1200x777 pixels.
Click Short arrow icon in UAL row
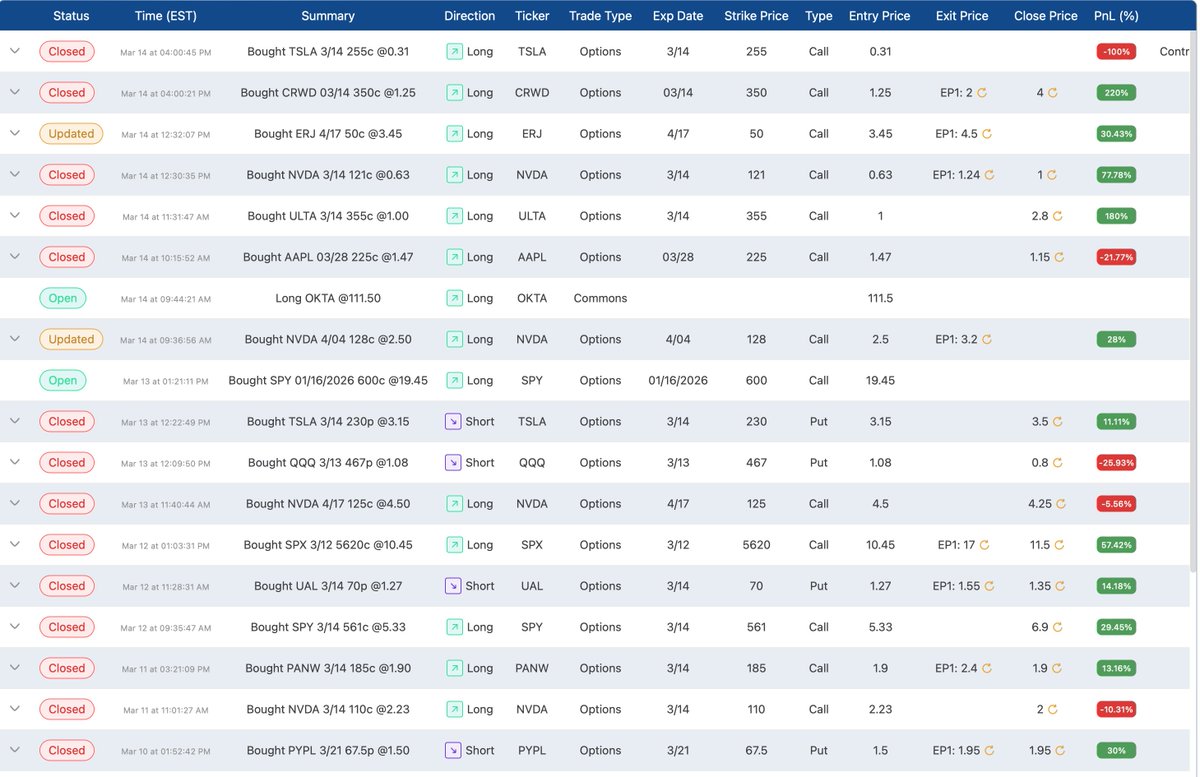[x=453, y=586]
